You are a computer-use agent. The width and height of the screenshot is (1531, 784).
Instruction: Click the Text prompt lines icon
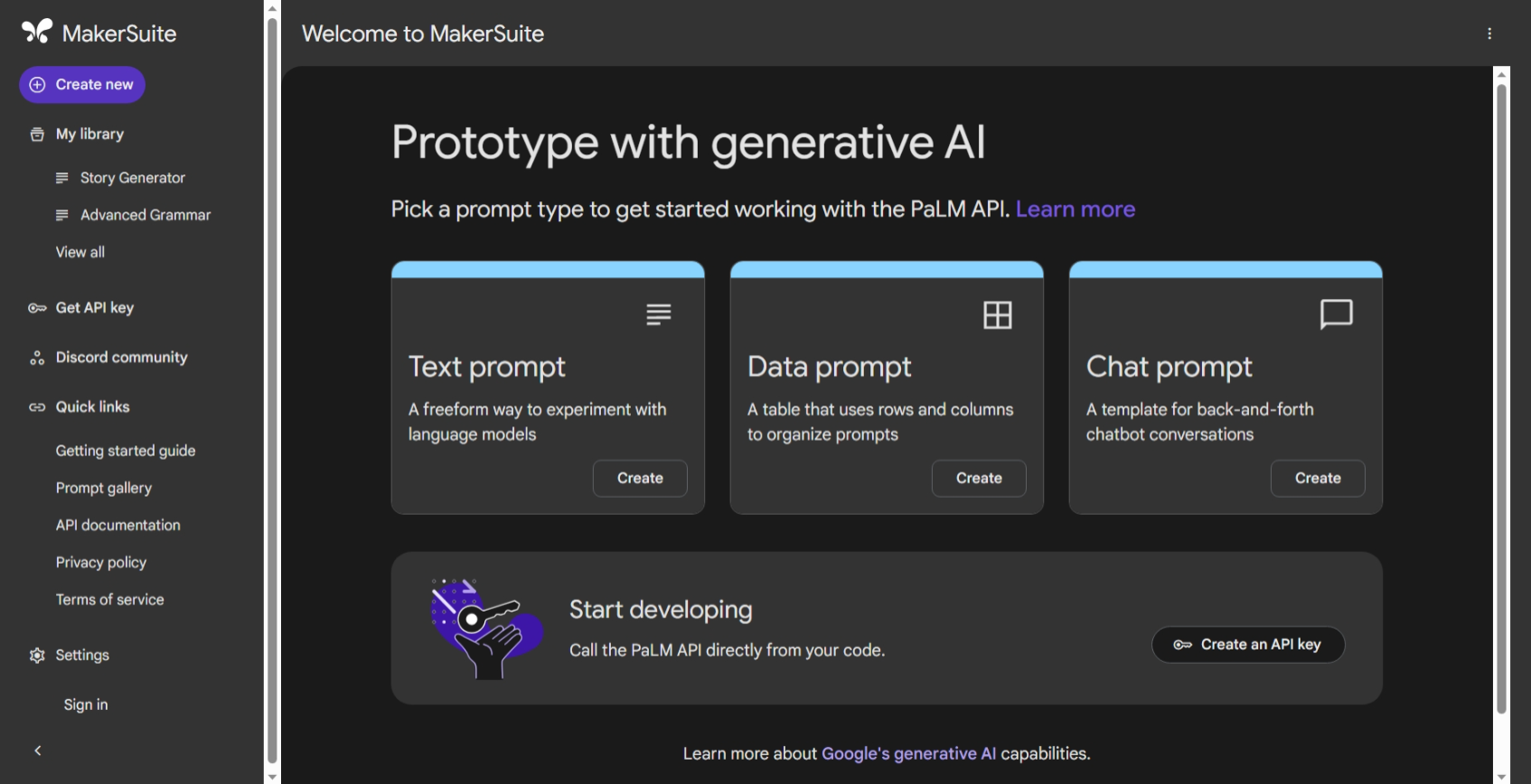pos(659,314)
